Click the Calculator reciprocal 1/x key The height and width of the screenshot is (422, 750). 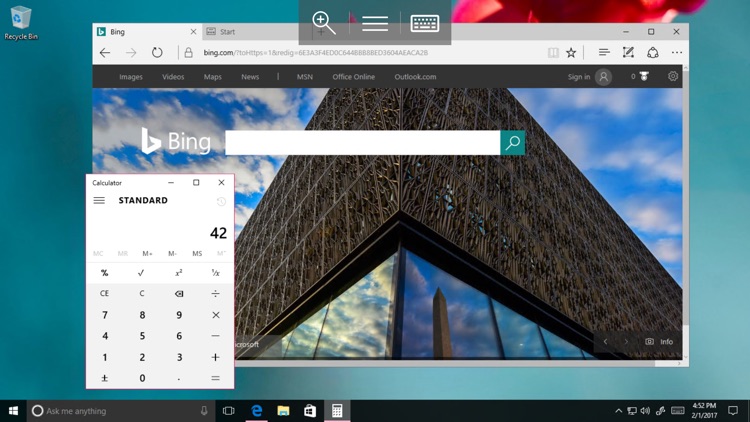[x=216, y=273]
